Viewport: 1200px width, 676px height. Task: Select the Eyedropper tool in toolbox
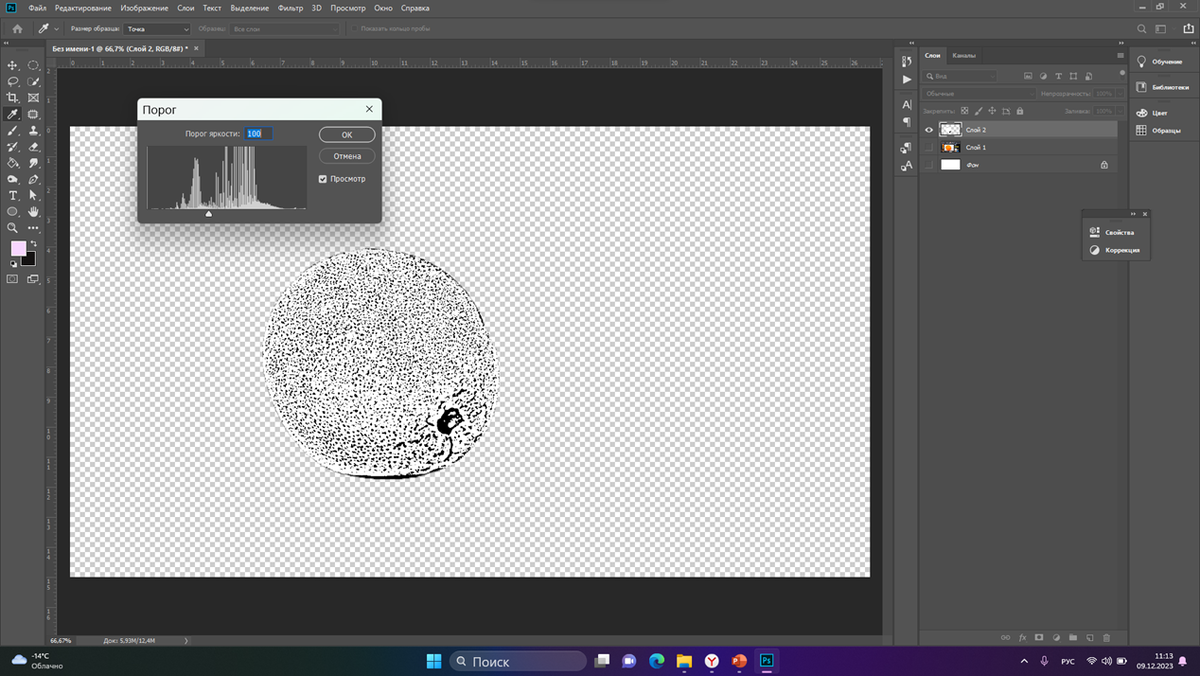coord(13,114)
